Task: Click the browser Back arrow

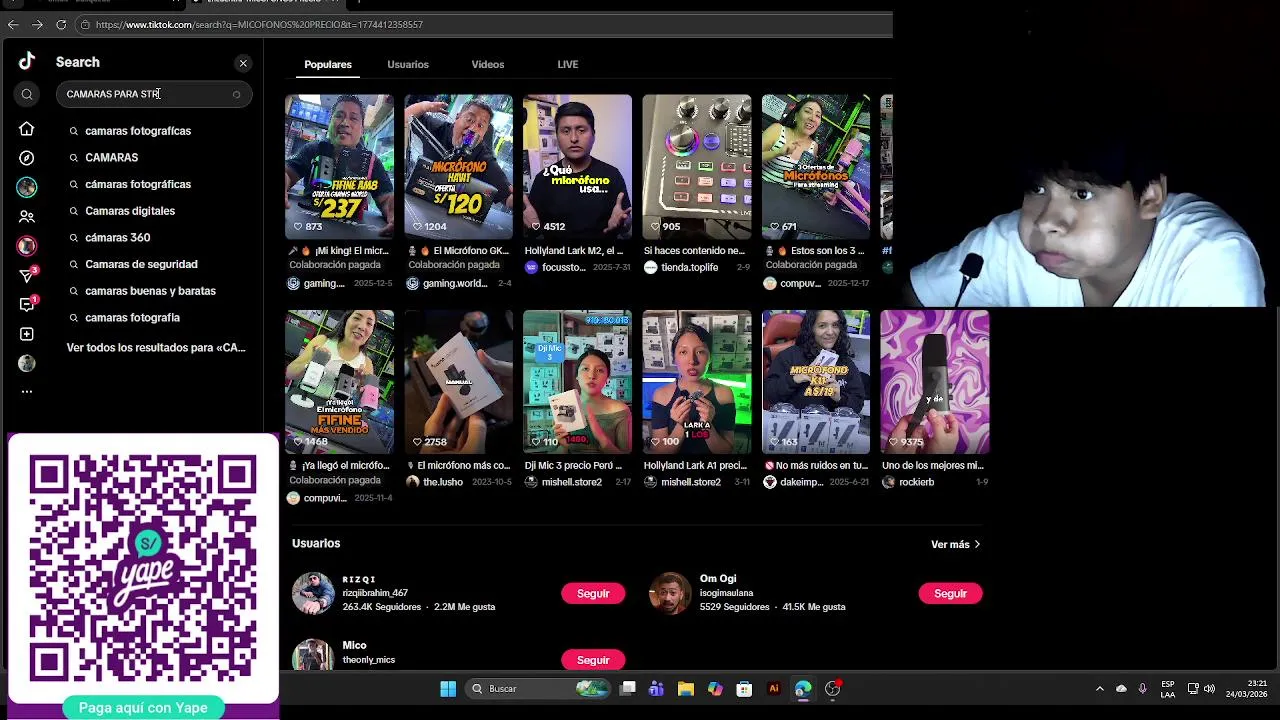Action: tap(13, 24)
